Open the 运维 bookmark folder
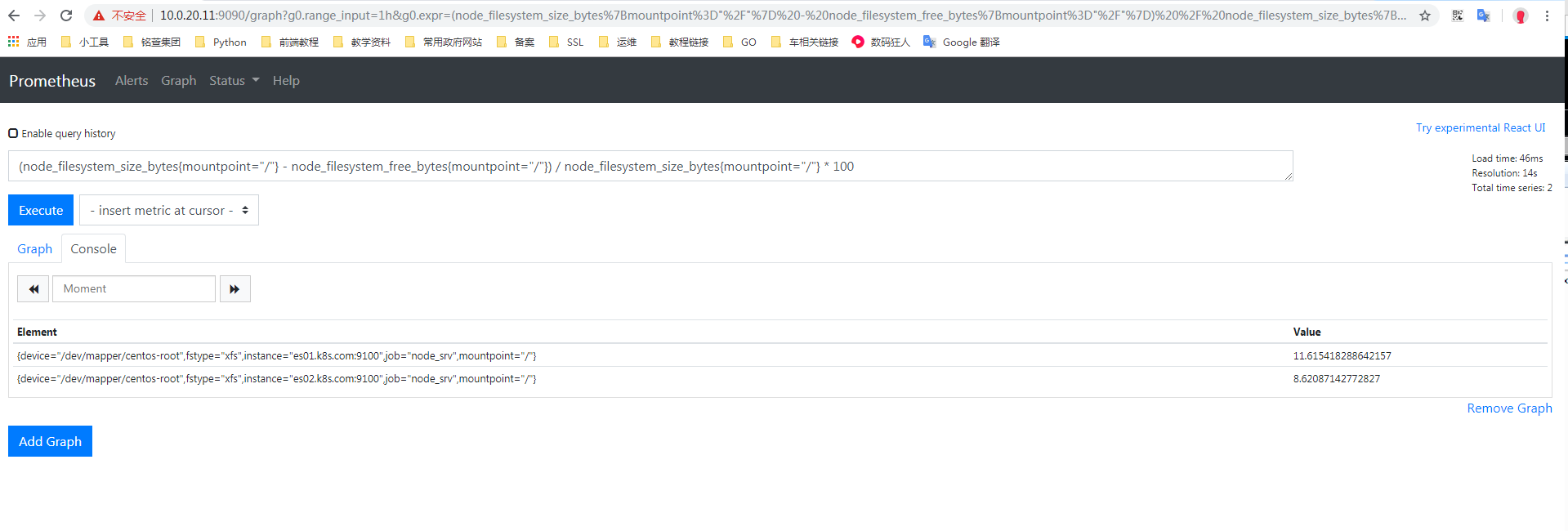 [618, 42]
